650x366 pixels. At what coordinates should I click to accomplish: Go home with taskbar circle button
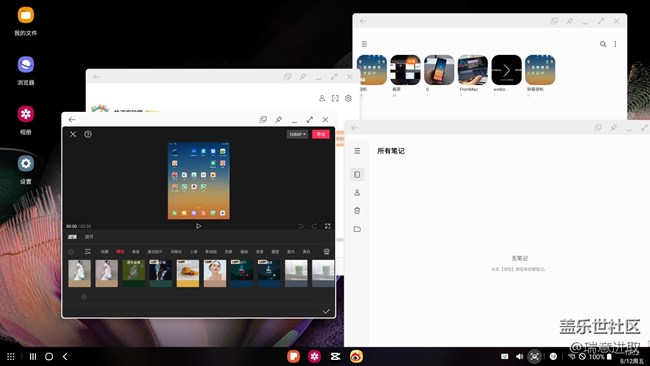(49, 356)
